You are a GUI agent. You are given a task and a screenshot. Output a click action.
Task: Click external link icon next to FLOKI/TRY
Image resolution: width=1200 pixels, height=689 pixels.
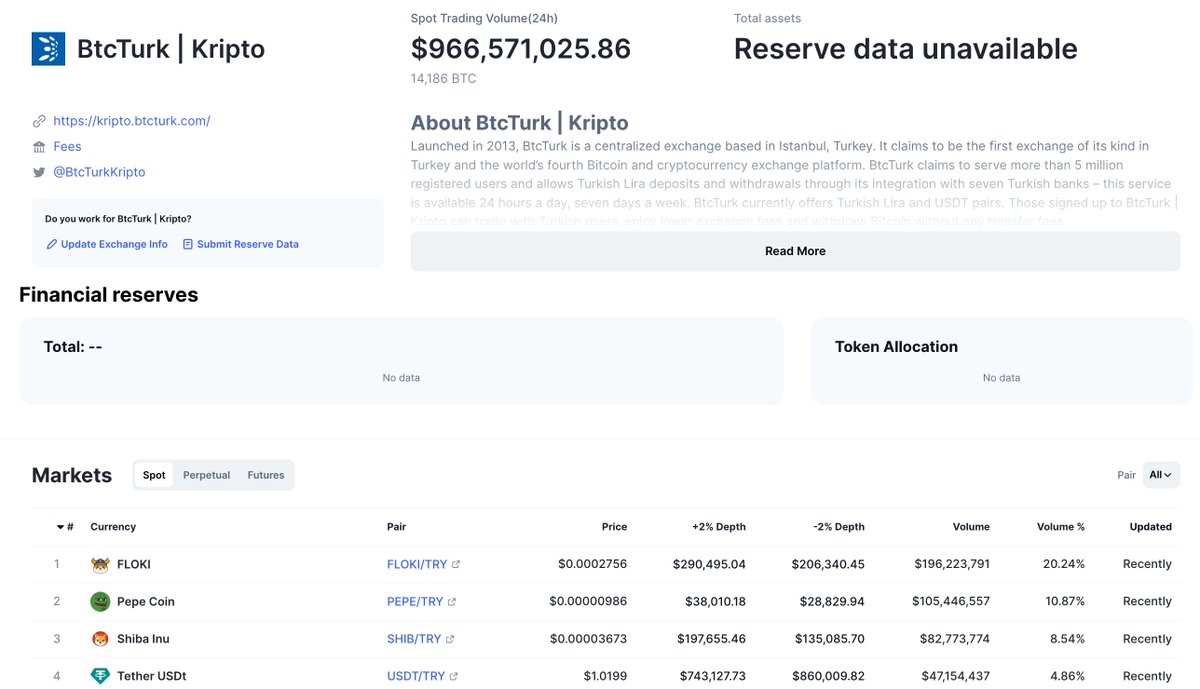(x=456, y=564)
